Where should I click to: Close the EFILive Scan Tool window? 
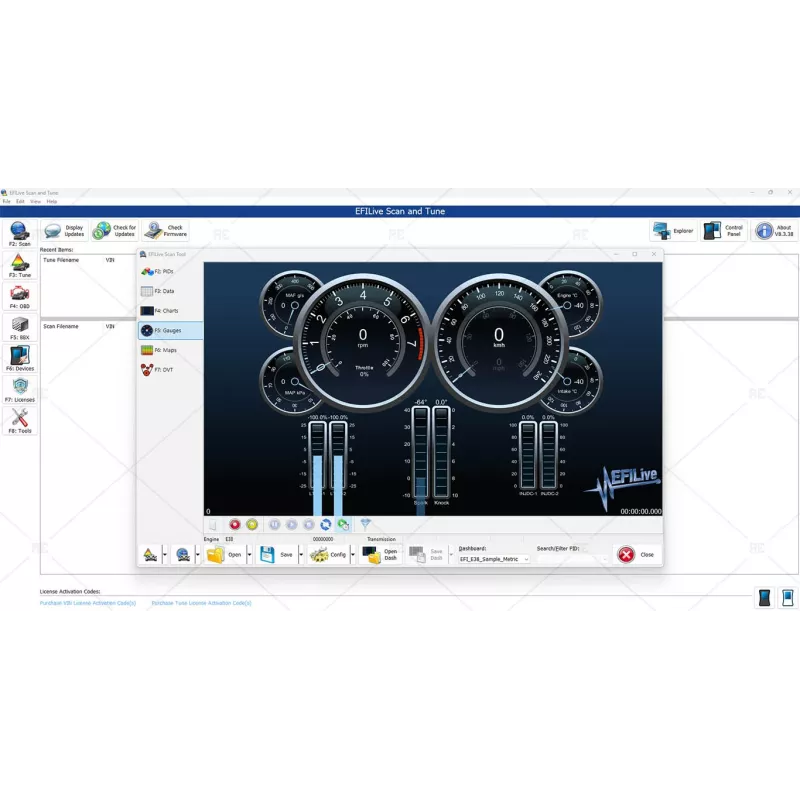click(655, 254)
